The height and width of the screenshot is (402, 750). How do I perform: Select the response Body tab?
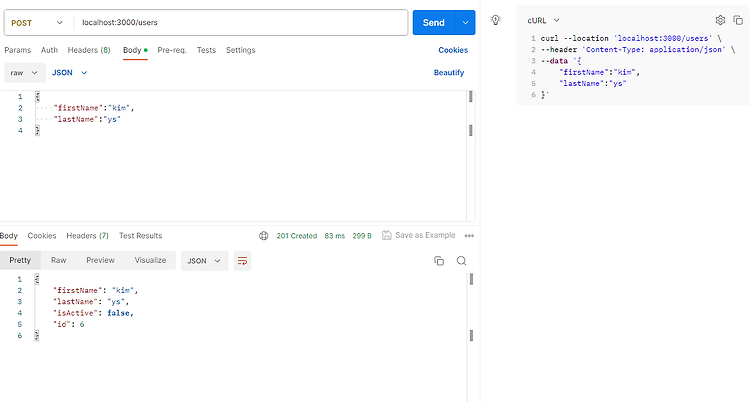click(x=9, y=235)
